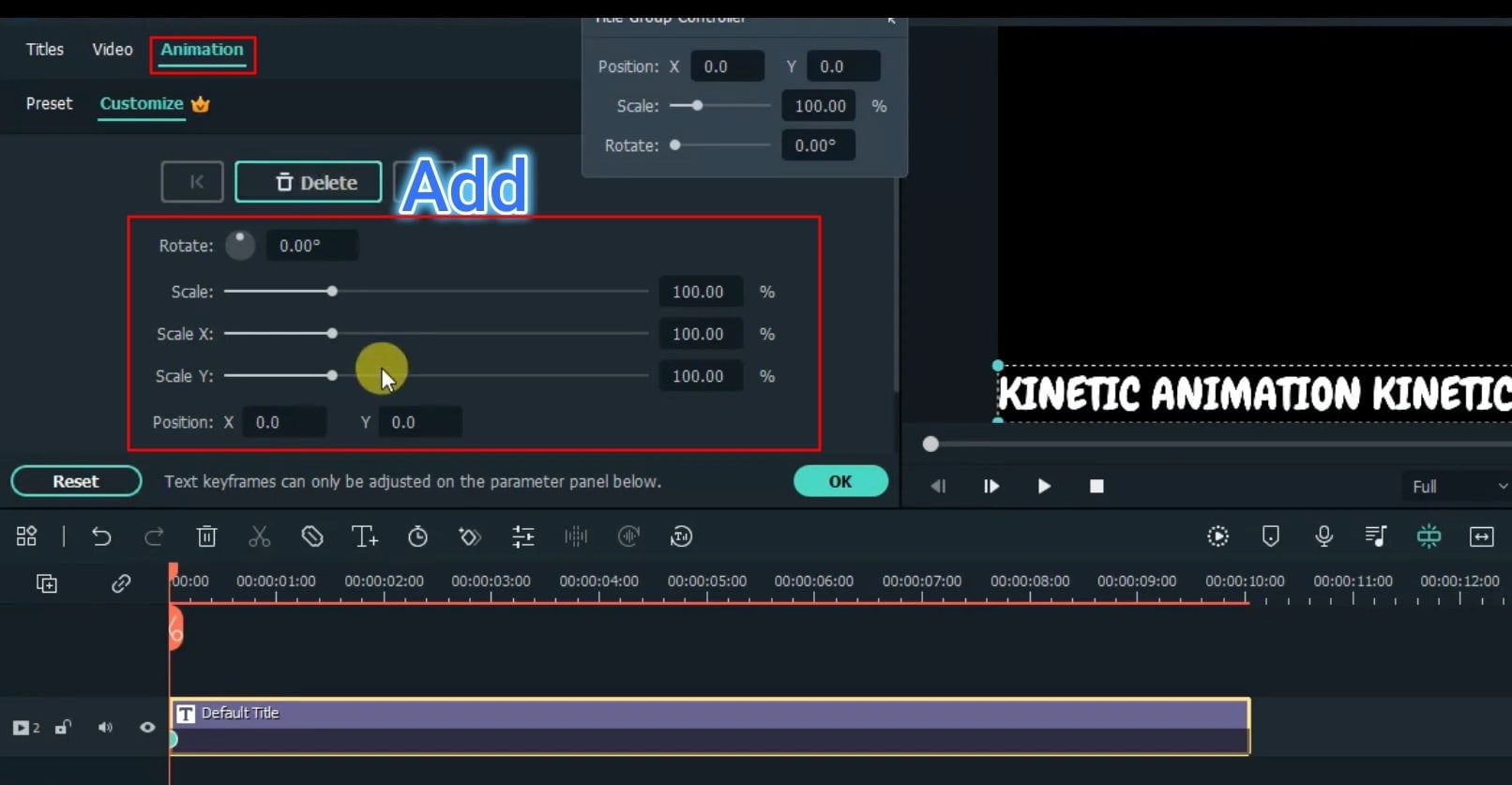
Task: Click the timeline playhead marker
Action: click(x=174, y=628)
